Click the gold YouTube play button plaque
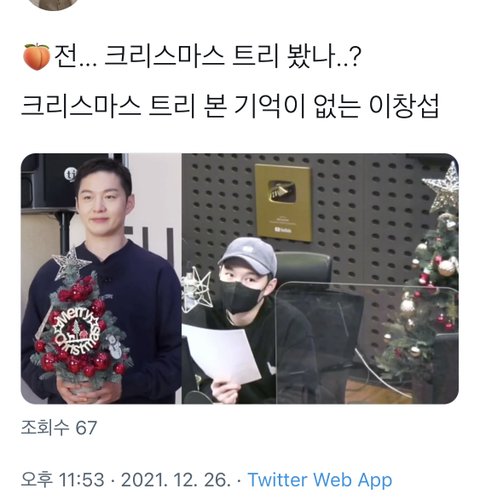Image resolution: width=480 pixels, height=500 pixels. (283, 202)
